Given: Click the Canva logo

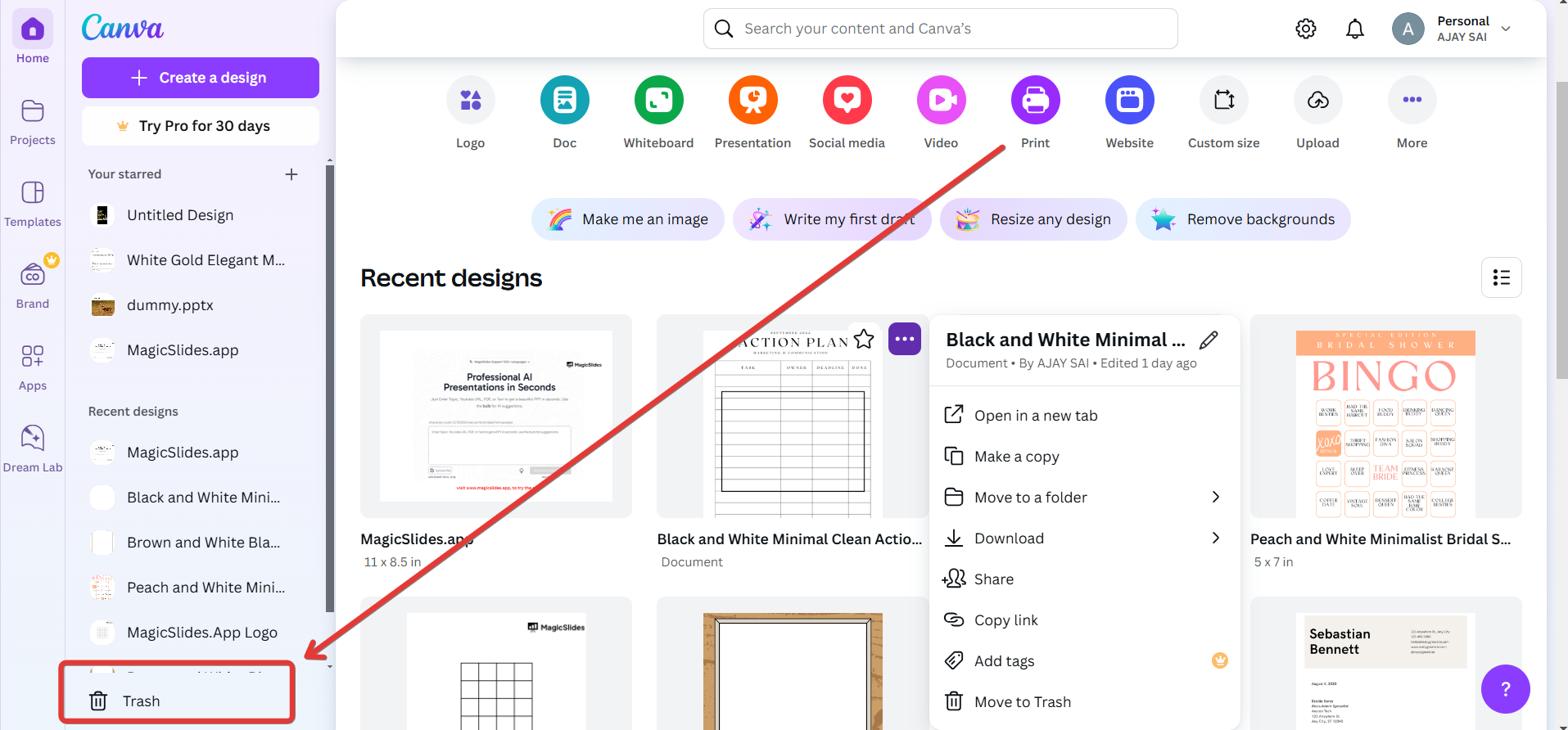Looking at the screenshot, I should coord(123,28).
